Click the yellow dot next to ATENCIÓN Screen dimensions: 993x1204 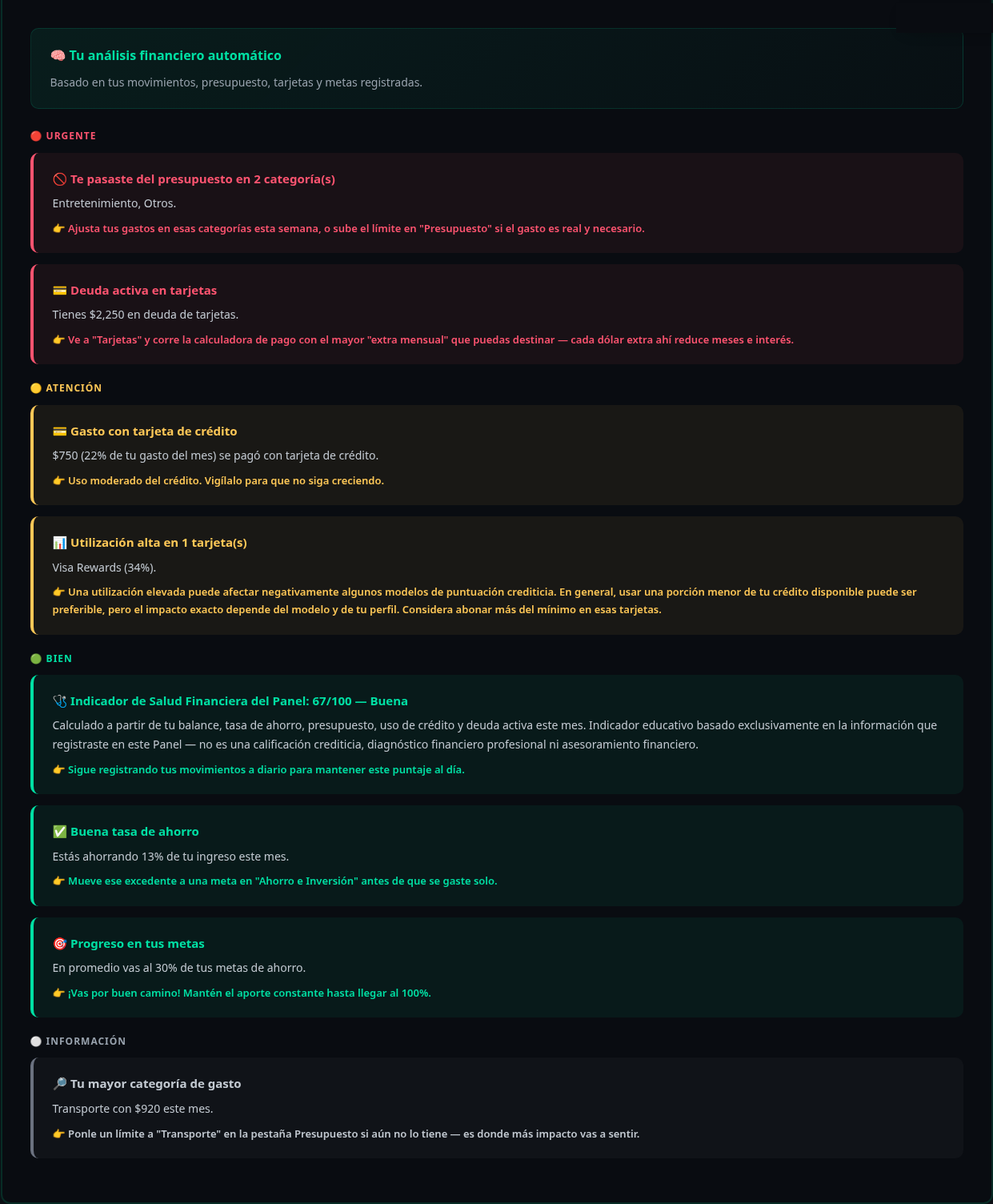point(36,388)
